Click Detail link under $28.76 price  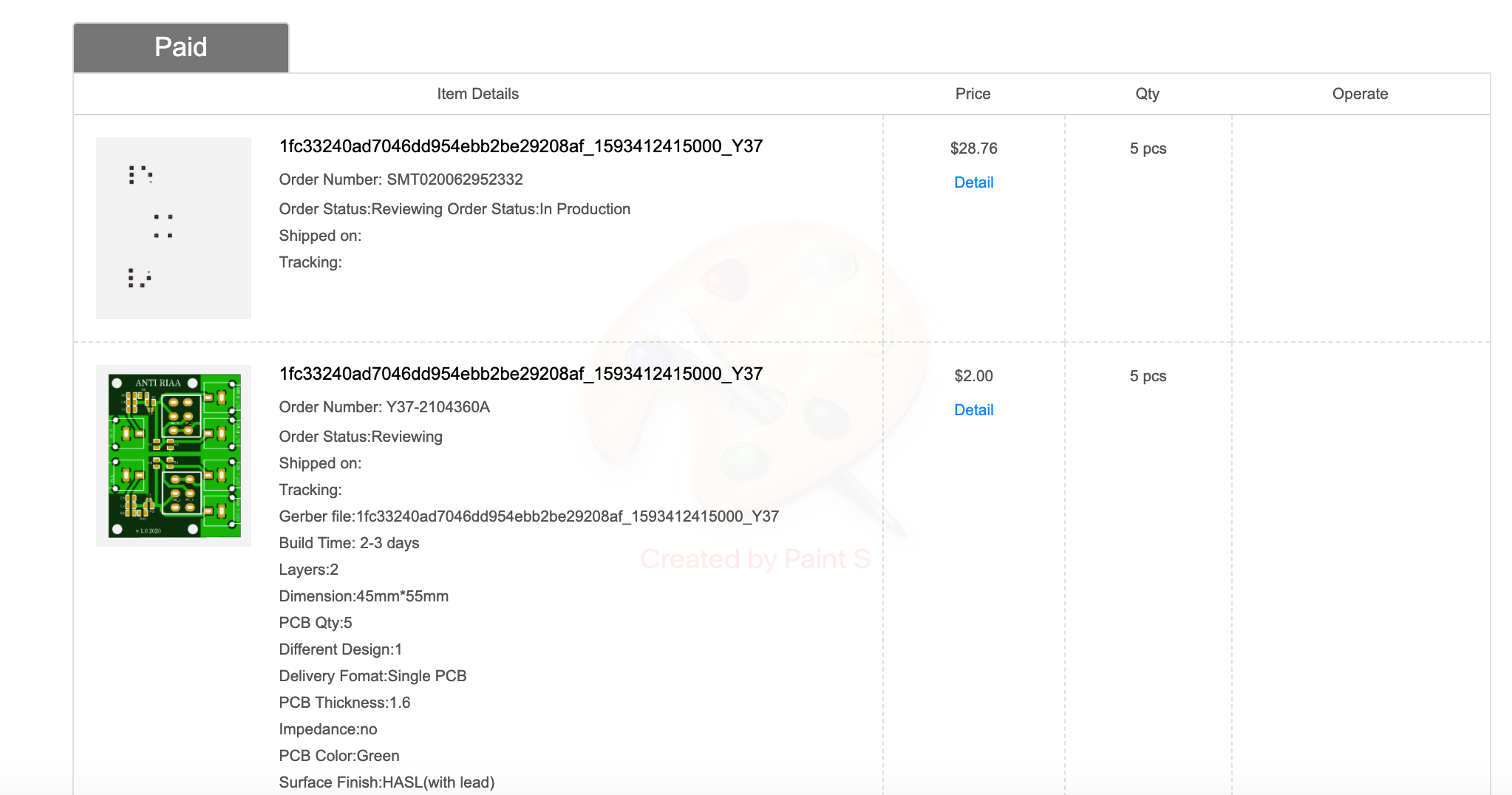(x=973, y=182)
